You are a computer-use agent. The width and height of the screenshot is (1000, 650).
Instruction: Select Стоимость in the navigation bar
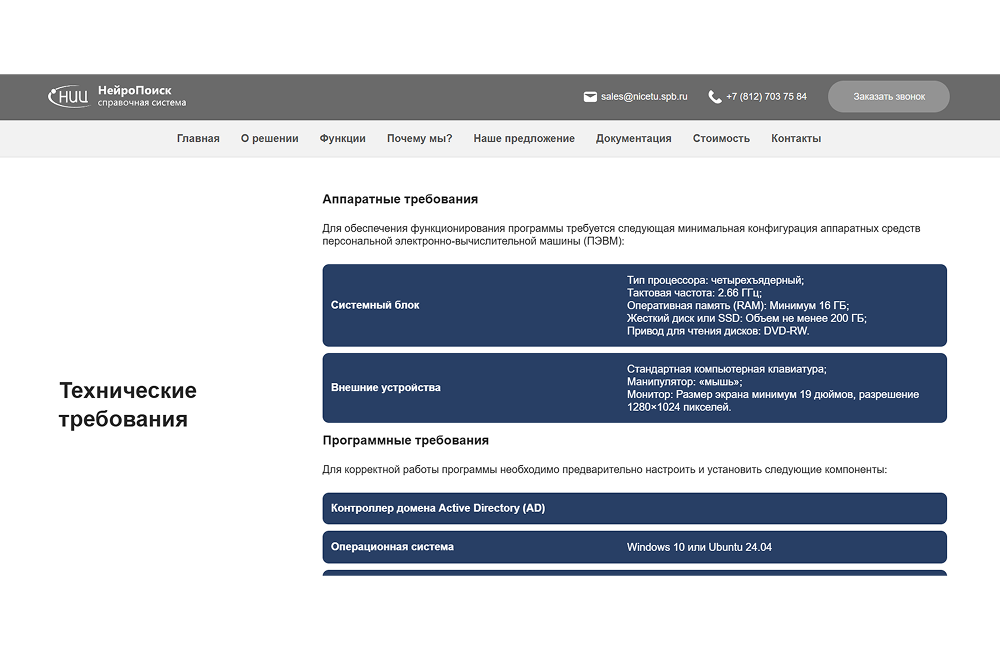point(721,138)
